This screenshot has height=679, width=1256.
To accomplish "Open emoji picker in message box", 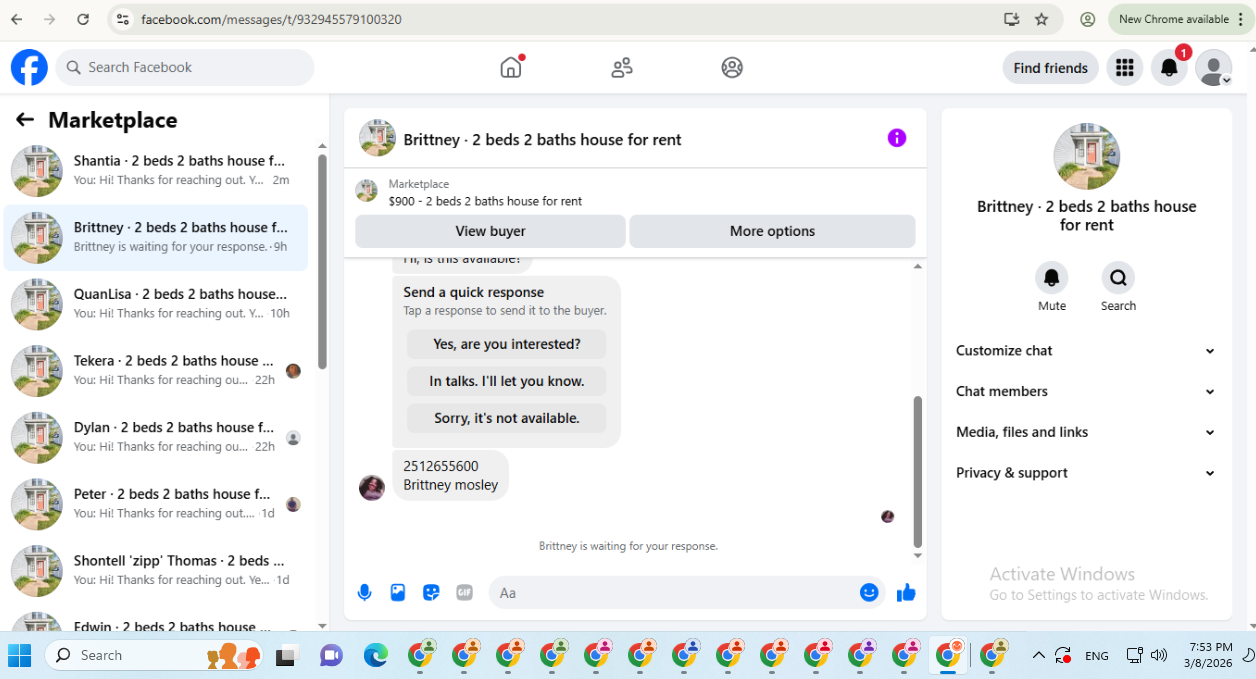I will [869, 592].
